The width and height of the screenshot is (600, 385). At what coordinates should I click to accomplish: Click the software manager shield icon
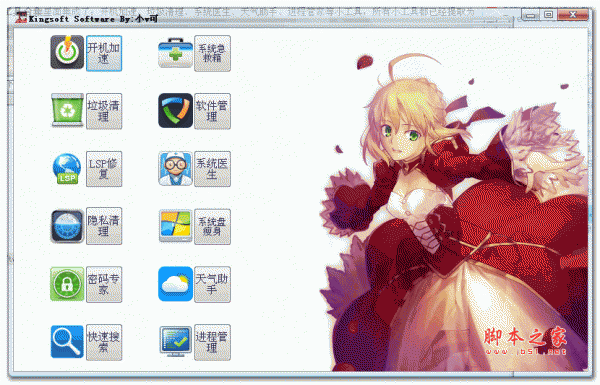175,110
